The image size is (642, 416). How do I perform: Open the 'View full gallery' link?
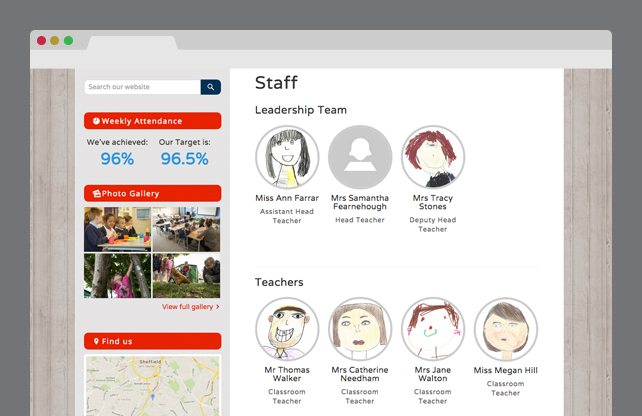(x=190, y=307)
